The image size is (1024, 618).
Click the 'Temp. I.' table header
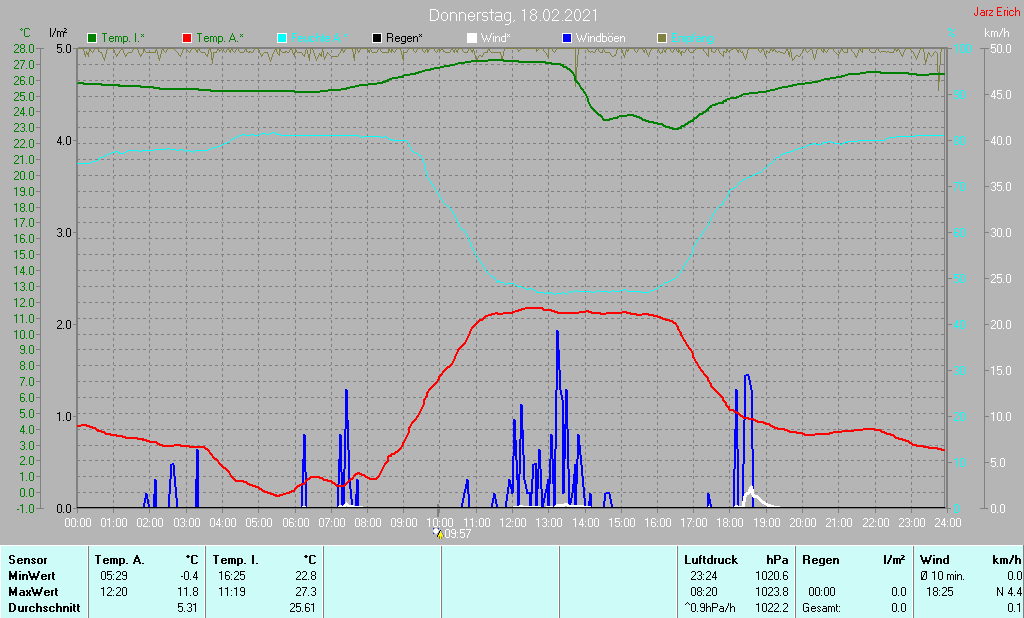pyautogui.click(x=235, y=560)
